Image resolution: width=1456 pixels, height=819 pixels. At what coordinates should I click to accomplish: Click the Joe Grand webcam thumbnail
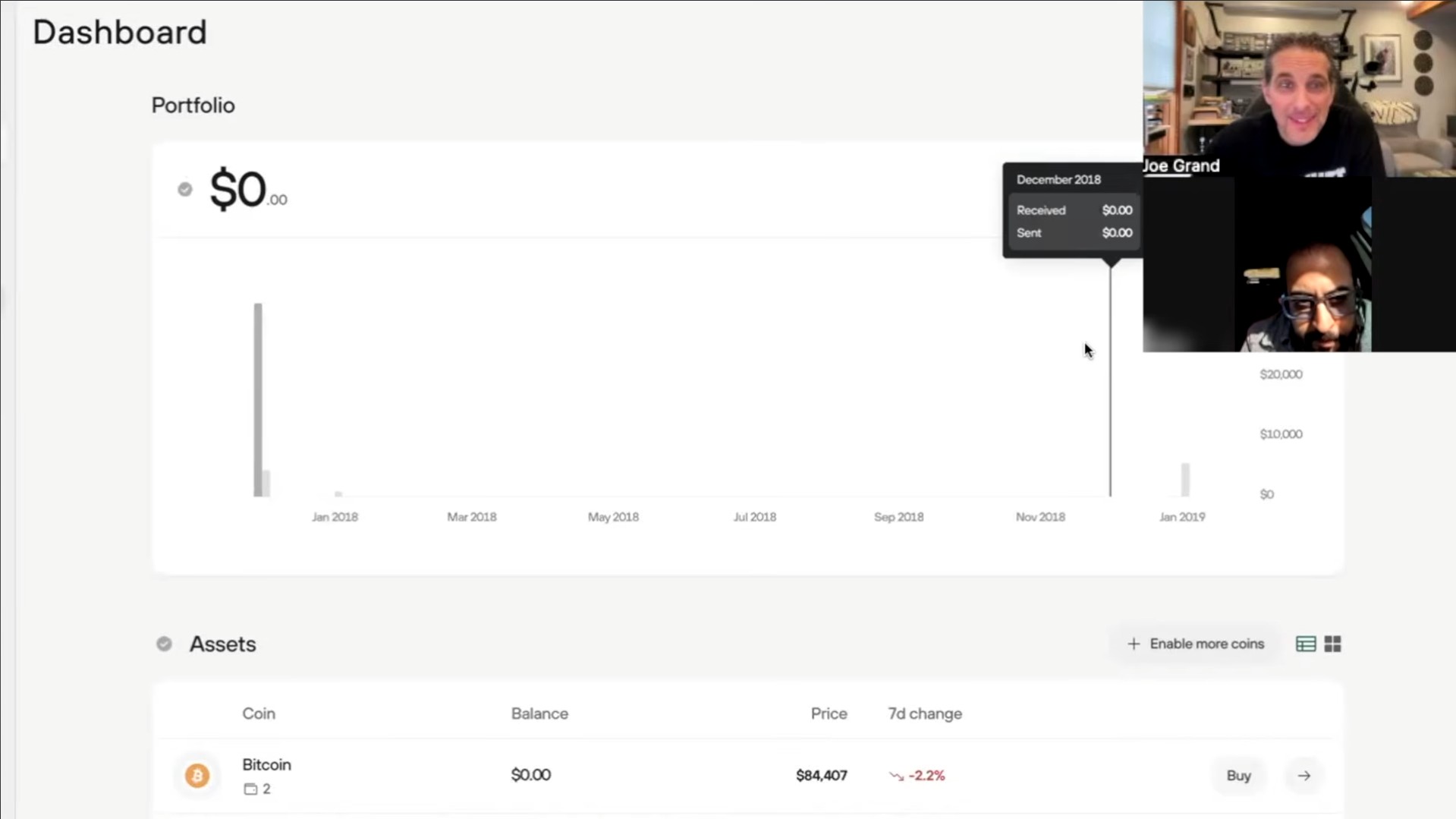(x=1299, y=88)
